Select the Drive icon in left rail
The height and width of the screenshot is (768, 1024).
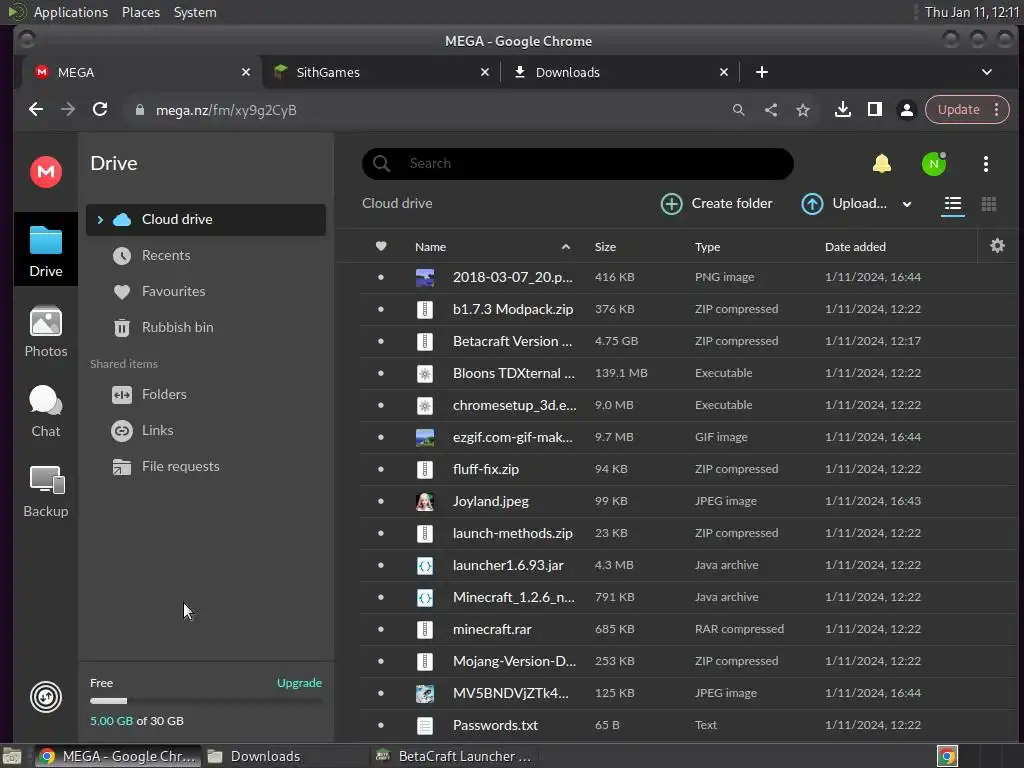tap(46, 251)
